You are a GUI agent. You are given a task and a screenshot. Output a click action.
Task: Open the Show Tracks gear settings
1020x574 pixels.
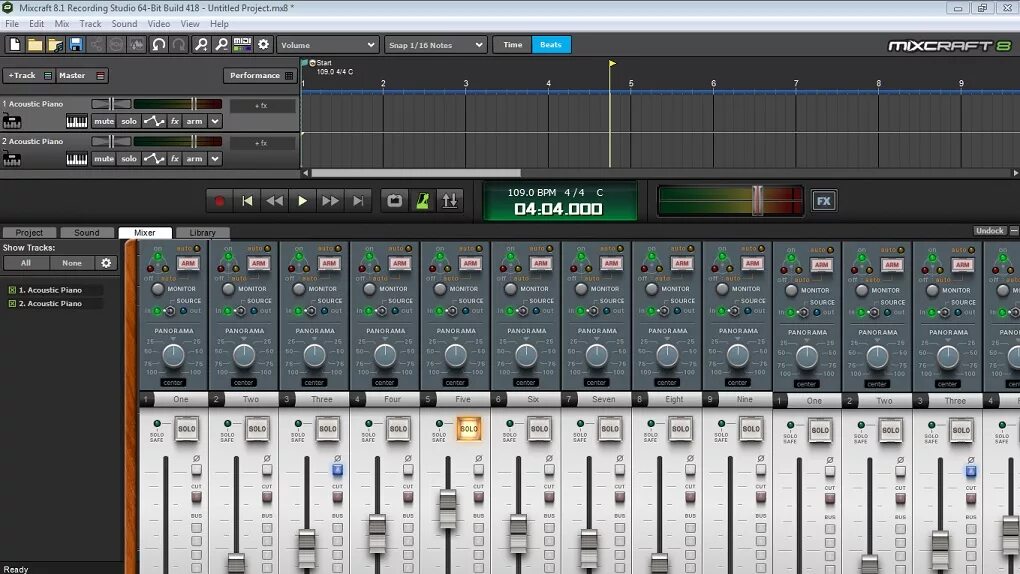pos(106,263)
